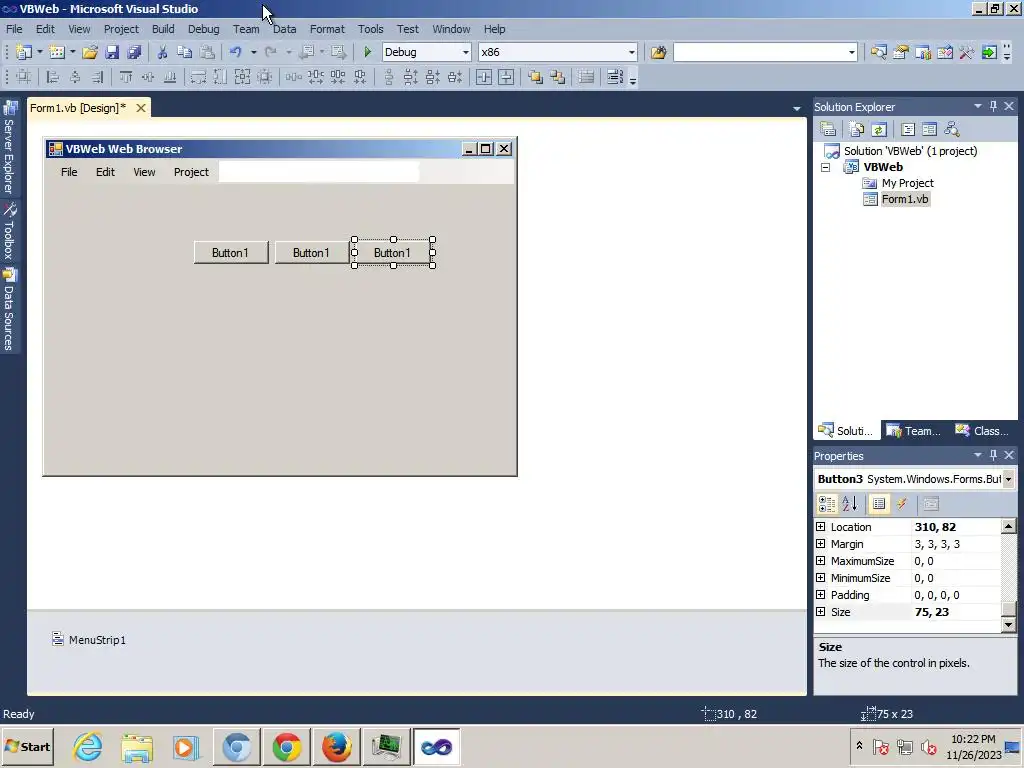Start debugging with the green play icon

pyautogui.click(x=368, y=52)
